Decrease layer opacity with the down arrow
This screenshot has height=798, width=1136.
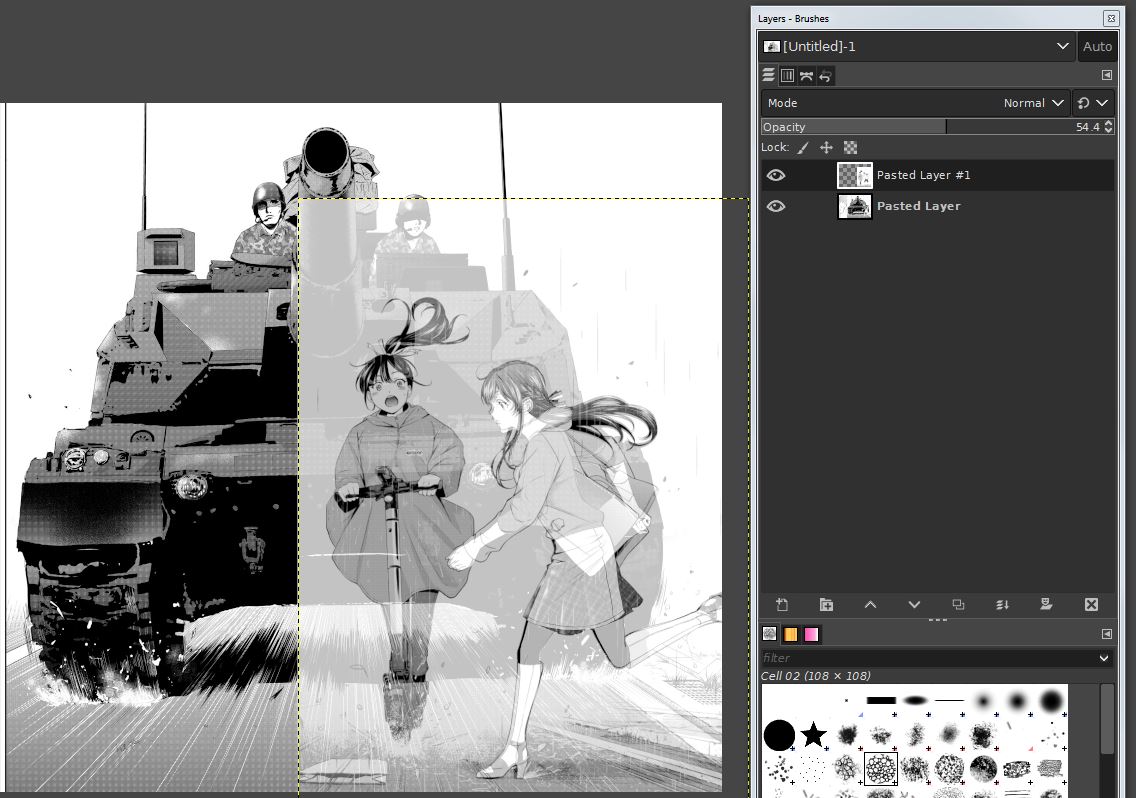1108,131
